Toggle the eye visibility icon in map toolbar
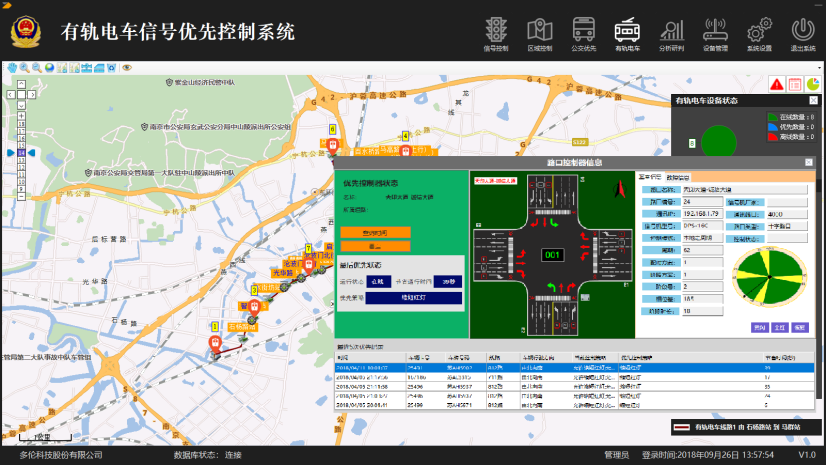The image size is (826, 465). (x=127, y=68)
